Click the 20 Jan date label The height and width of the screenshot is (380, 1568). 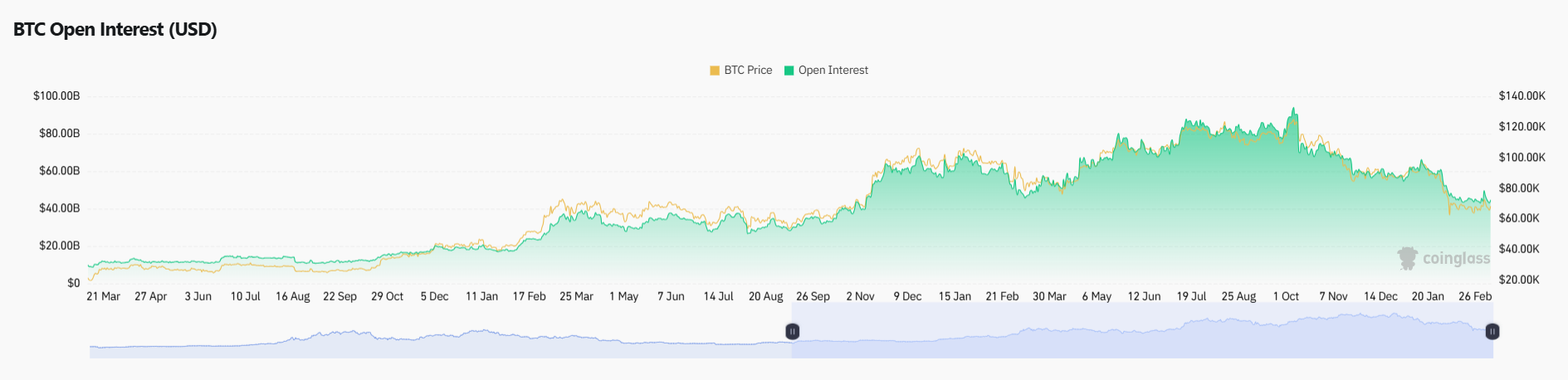click(1429, 296)
